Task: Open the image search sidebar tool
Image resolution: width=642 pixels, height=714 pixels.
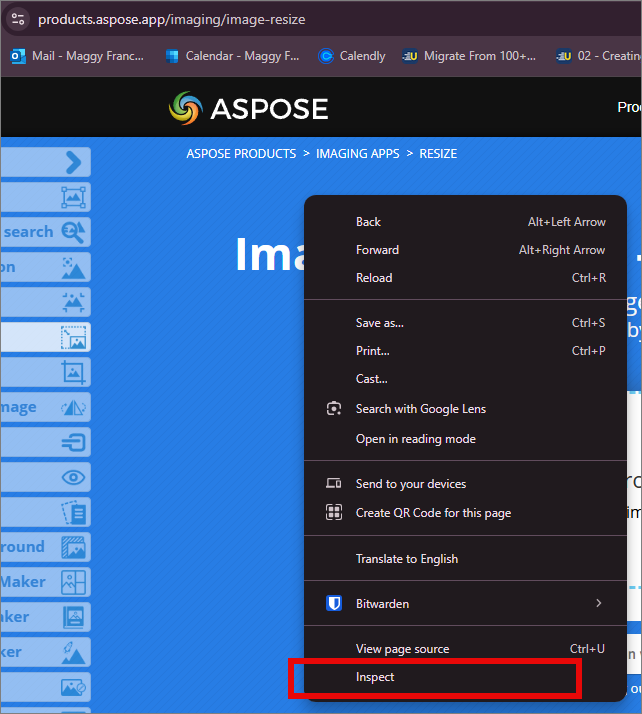Action: coord(73,232)
